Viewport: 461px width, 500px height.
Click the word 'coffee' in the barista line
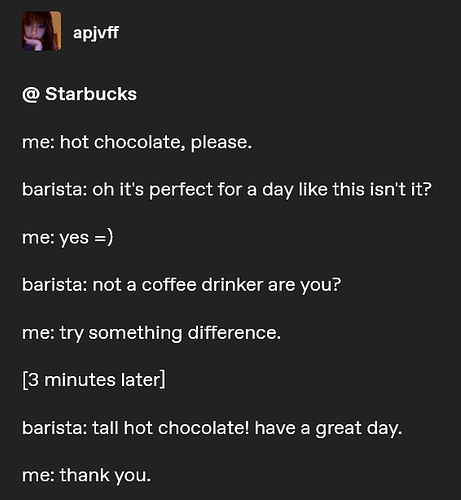[x=169, y=285]
